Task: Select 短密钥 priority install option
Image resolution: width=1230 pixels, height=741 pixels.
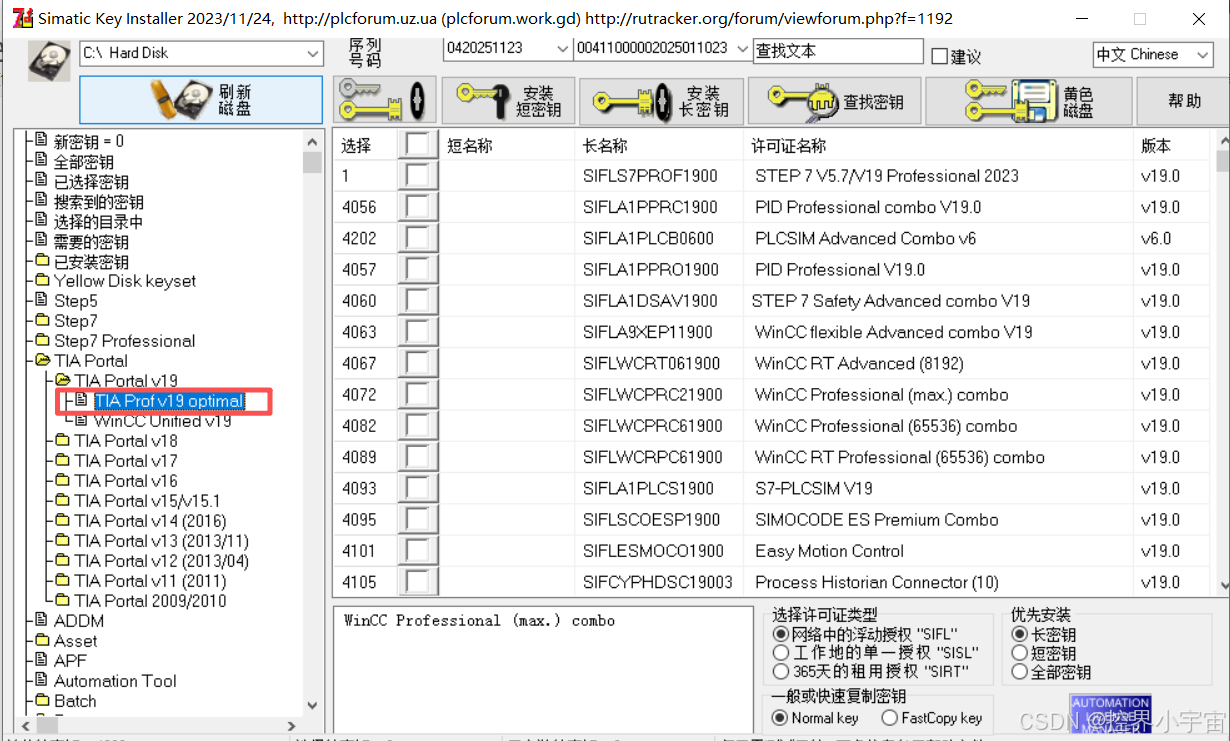Action: tap(1020, 653)
